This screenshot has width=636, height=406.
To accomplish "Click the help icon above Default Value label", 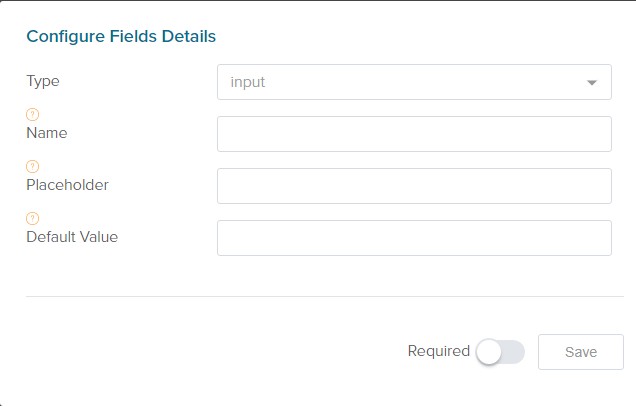I will pos(32,218).
